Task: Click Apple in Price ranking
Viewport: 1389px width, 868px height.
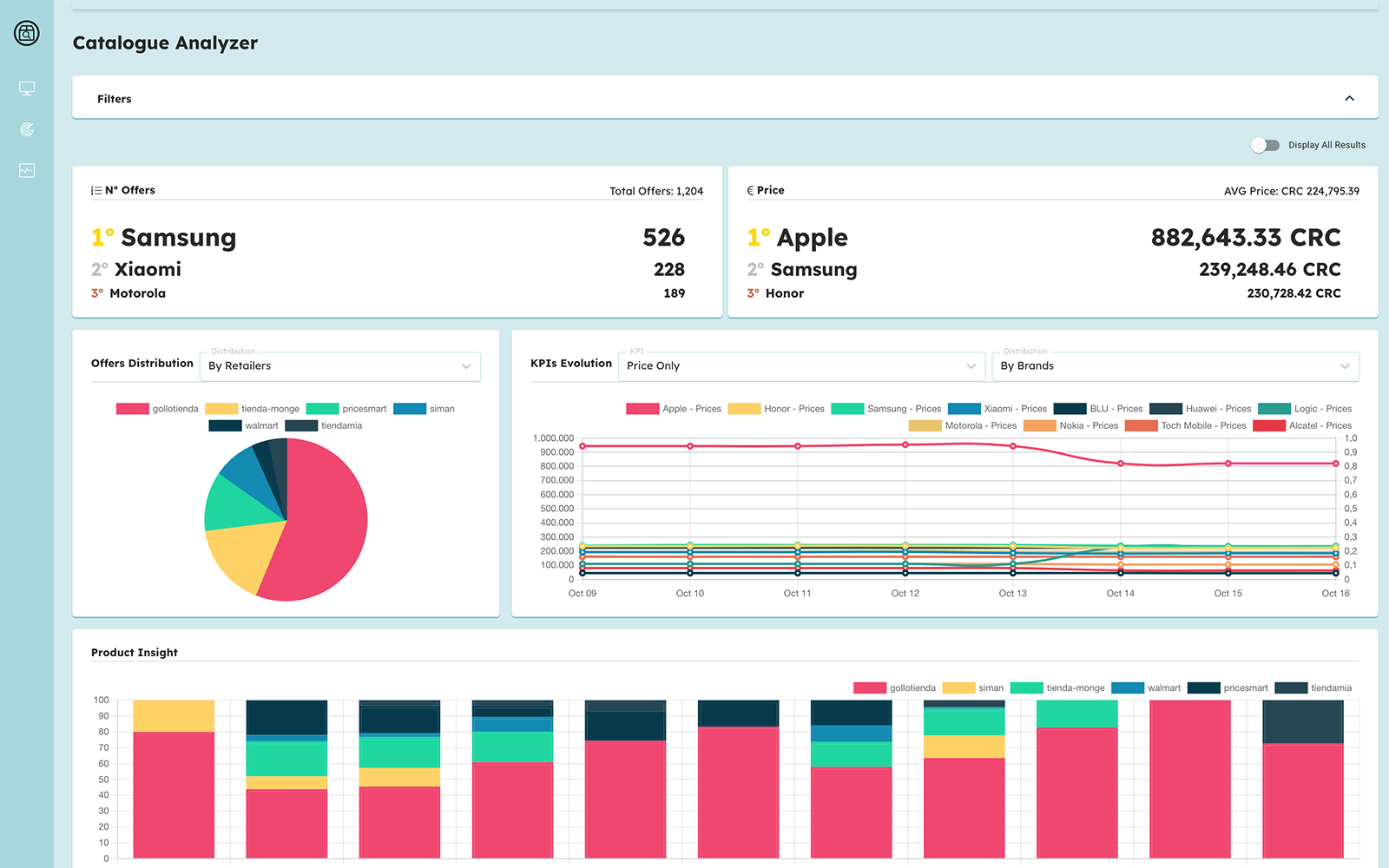Action: coord(812,238)
